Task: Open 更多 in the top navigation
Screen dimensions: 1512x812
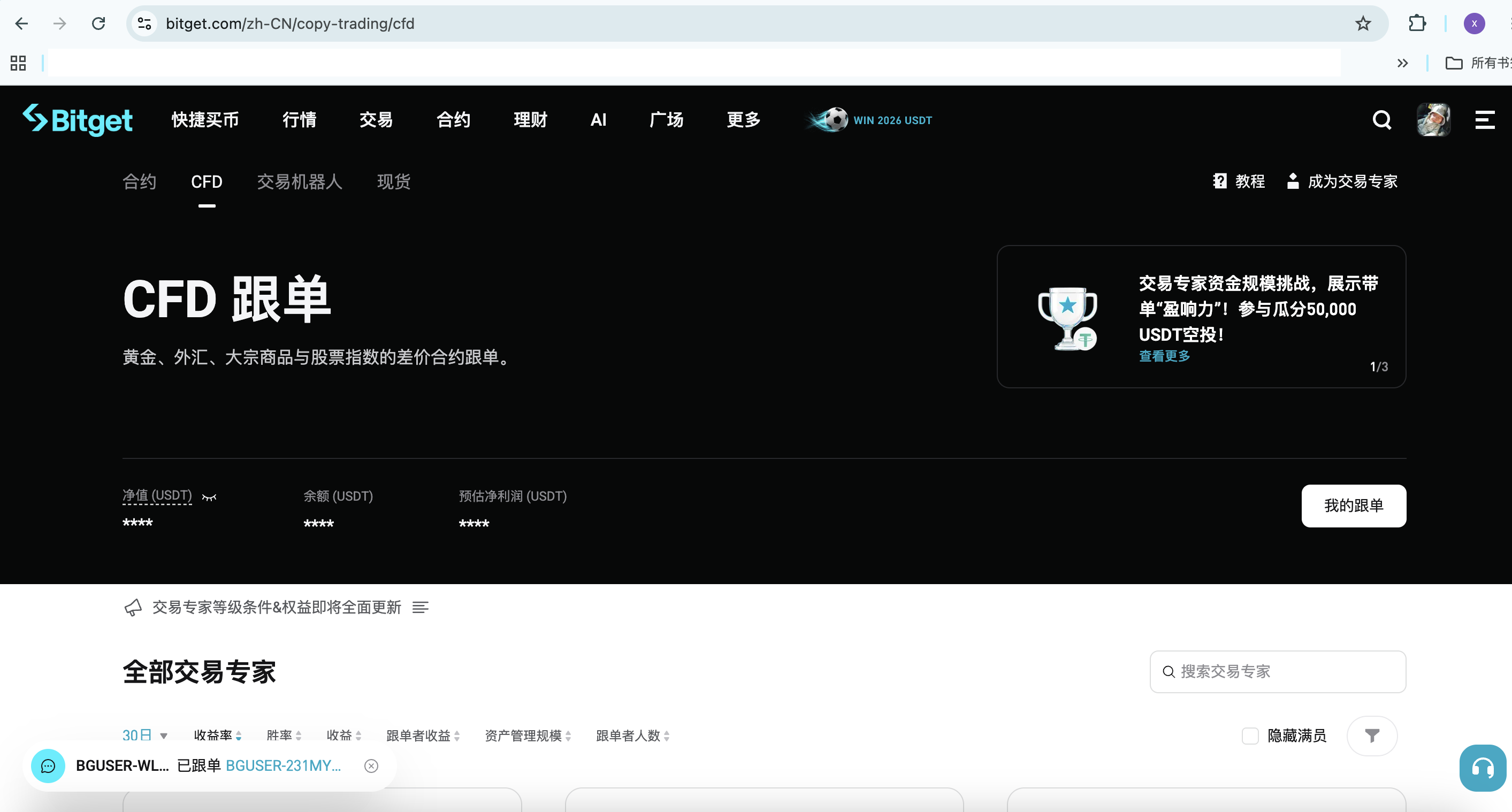Action: click(744, 120)
